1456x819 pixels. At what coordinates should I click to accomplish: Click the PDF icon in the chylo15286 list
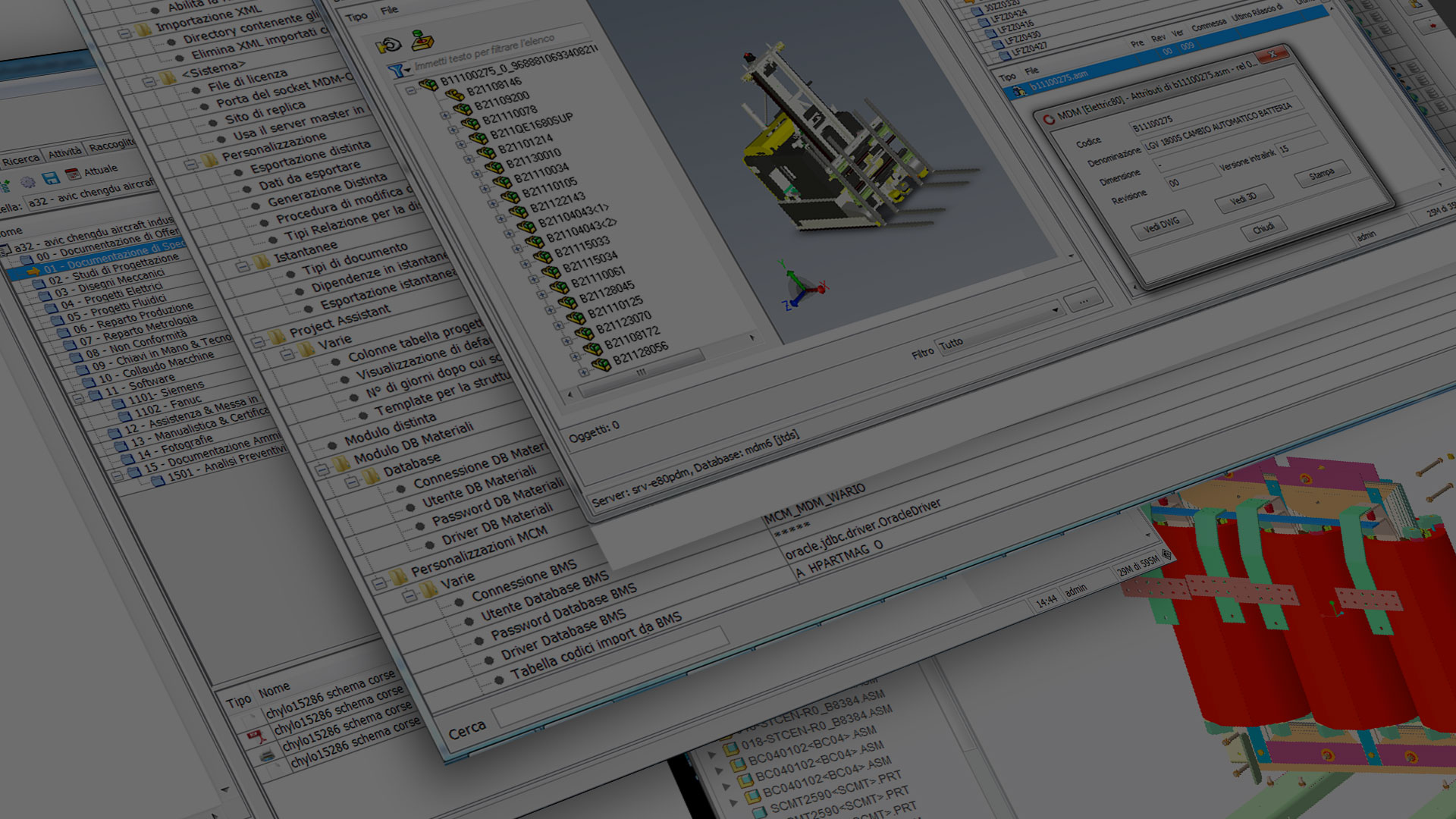256,735
